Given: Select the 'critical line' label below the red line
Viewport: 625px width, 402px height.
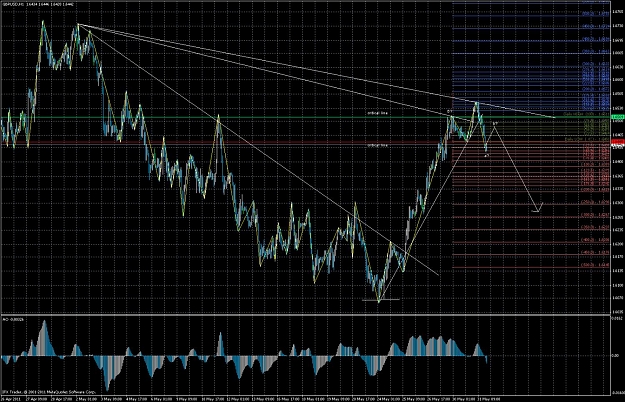Looking at the screenshot, I should [377, 146].
